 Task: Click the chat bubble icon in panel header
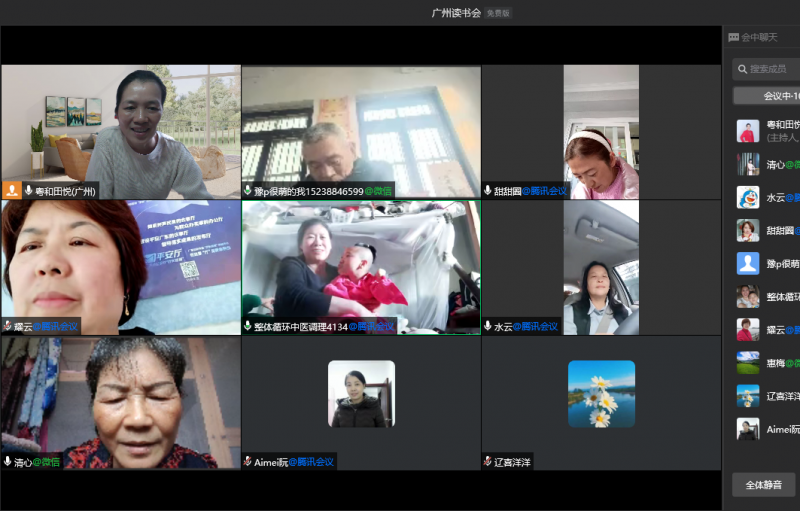pyautogui.click(x=734, y=37)
